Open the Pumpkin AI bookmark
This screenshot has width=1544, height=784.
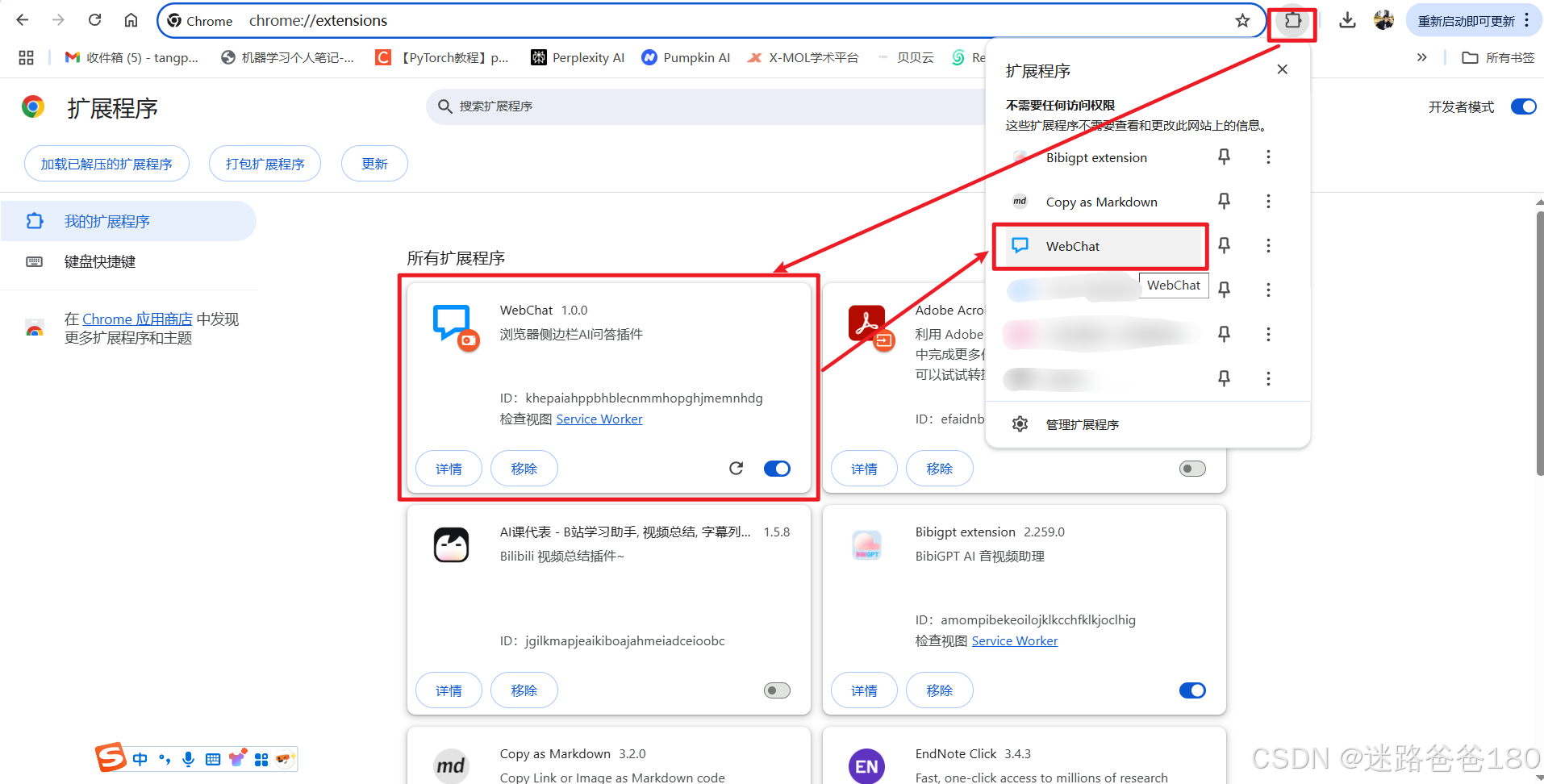point(686,57)
